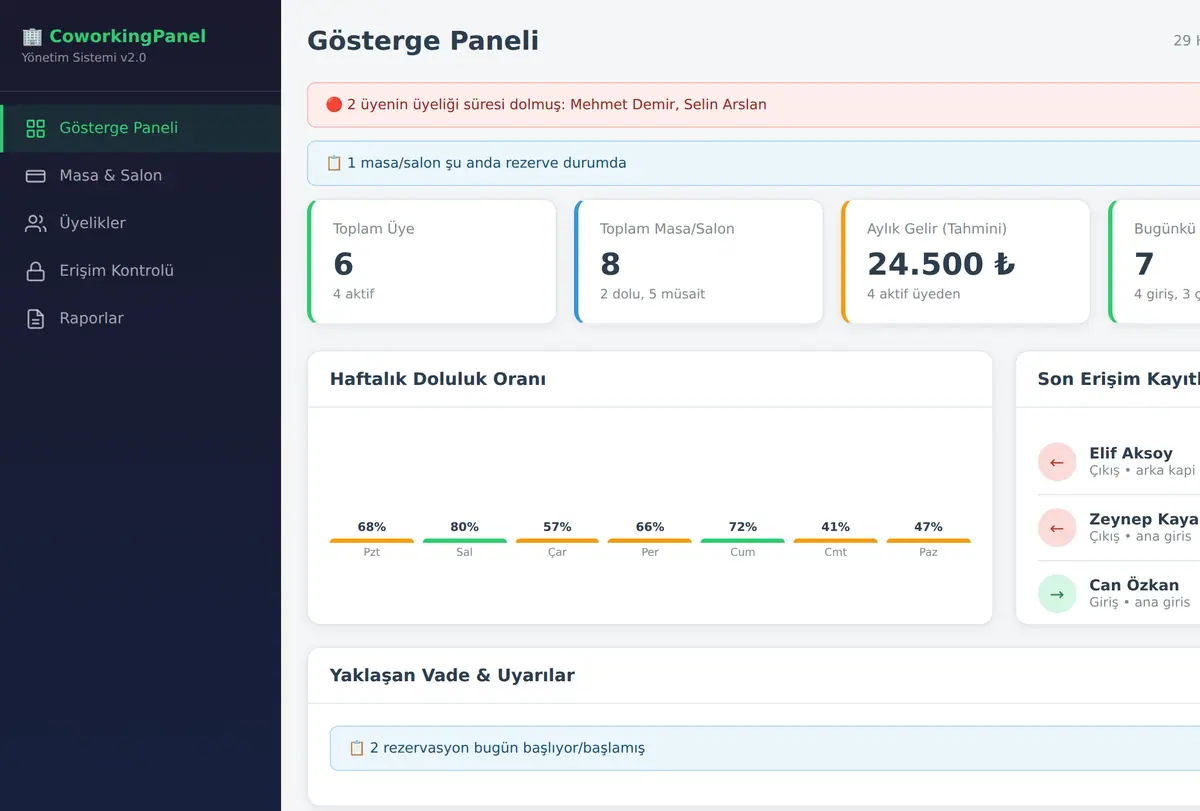Go to Masa & Salon section
Image resolution: width=1200 pixels, height=811 pixels.
point(141,176)
